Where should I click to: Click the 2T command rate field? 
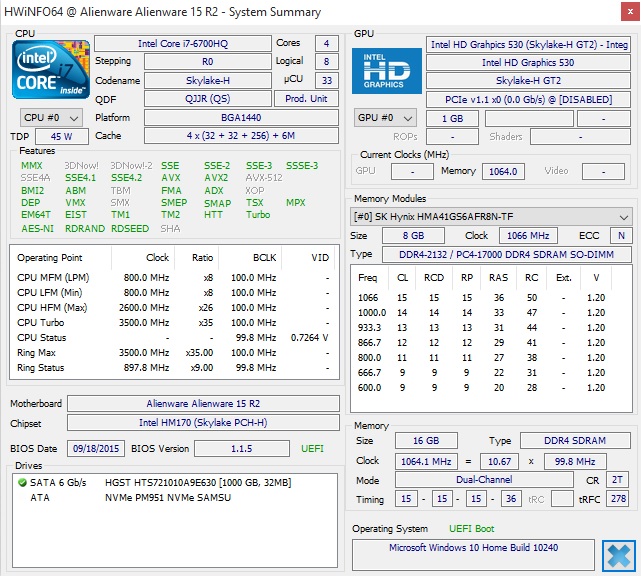tap(617, 480)
